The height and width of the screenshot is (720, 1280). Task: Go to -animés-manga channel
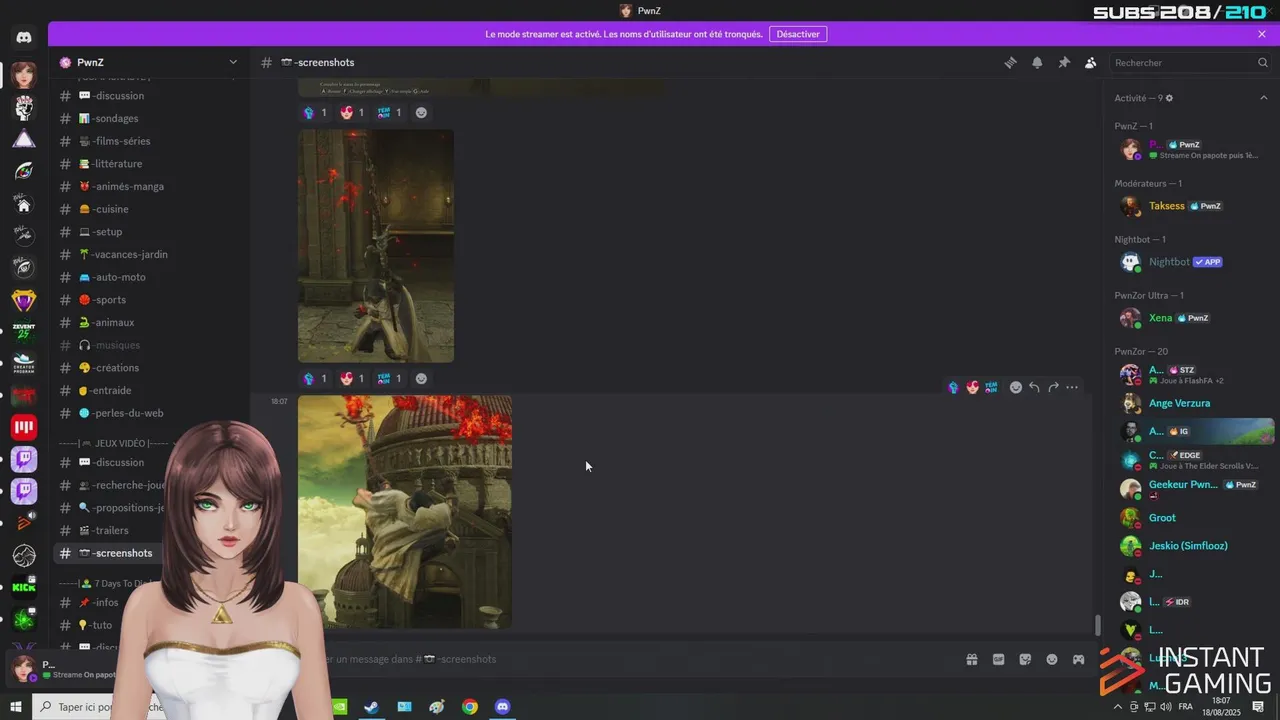tap(148, 186)
